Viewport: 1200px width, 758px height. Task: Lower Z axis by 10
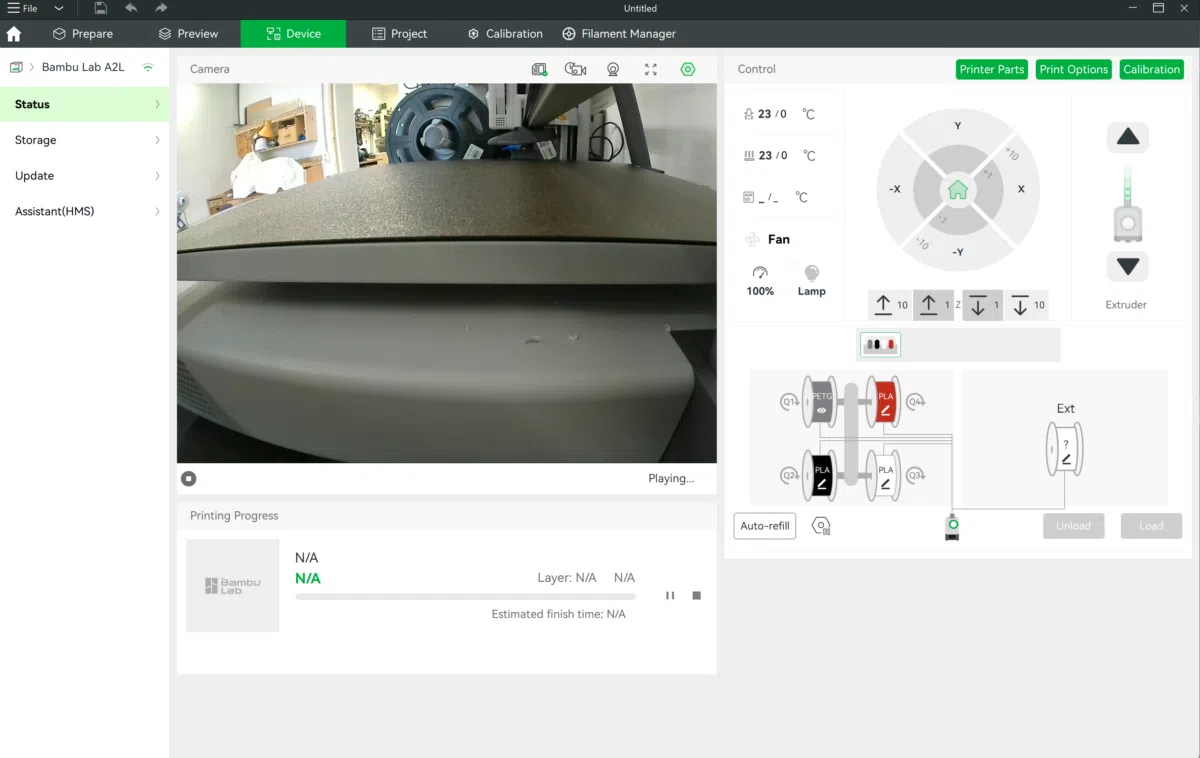tap(1027, 306)
